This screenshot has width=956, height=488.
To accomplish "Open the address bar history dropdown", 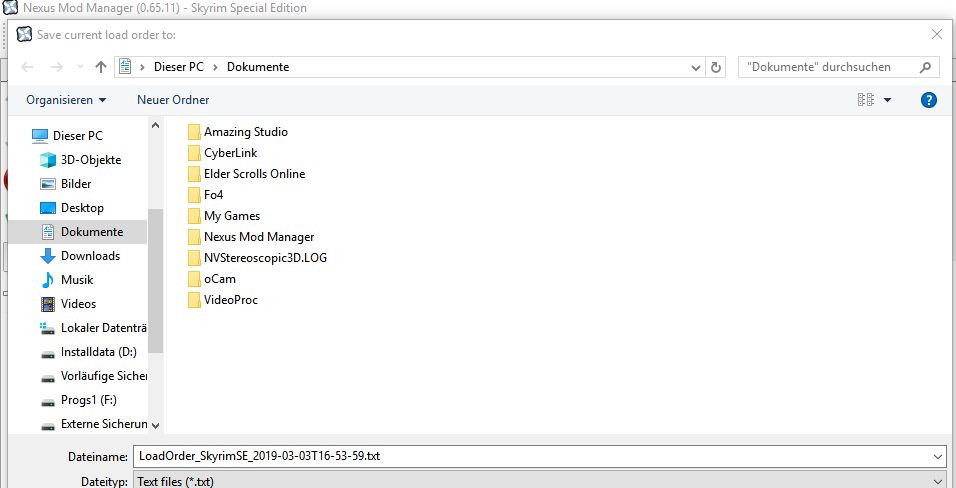I will click(696, 67).
